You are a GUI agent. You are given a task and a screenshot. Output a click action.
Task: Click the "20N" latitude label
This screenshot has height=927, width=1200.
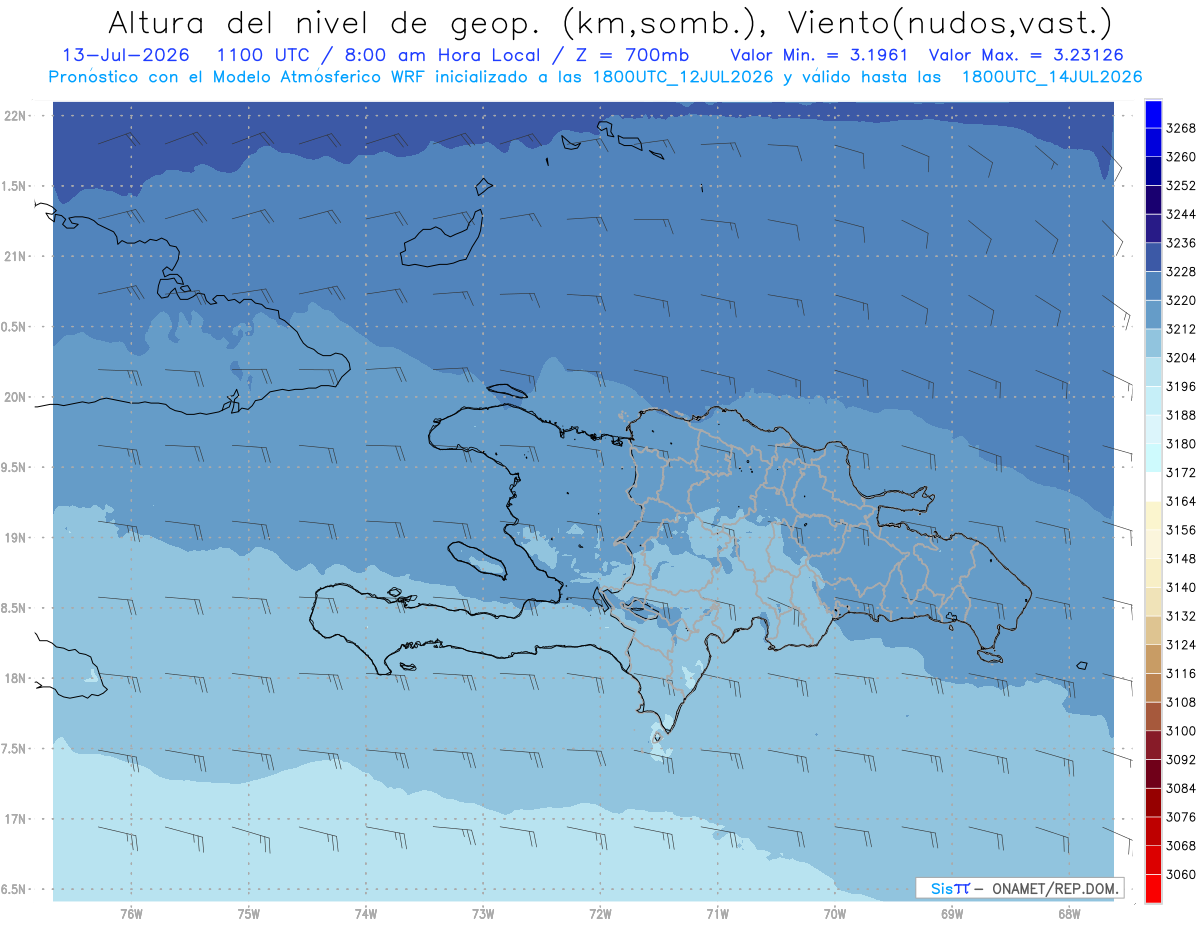[x=15, y=397]
